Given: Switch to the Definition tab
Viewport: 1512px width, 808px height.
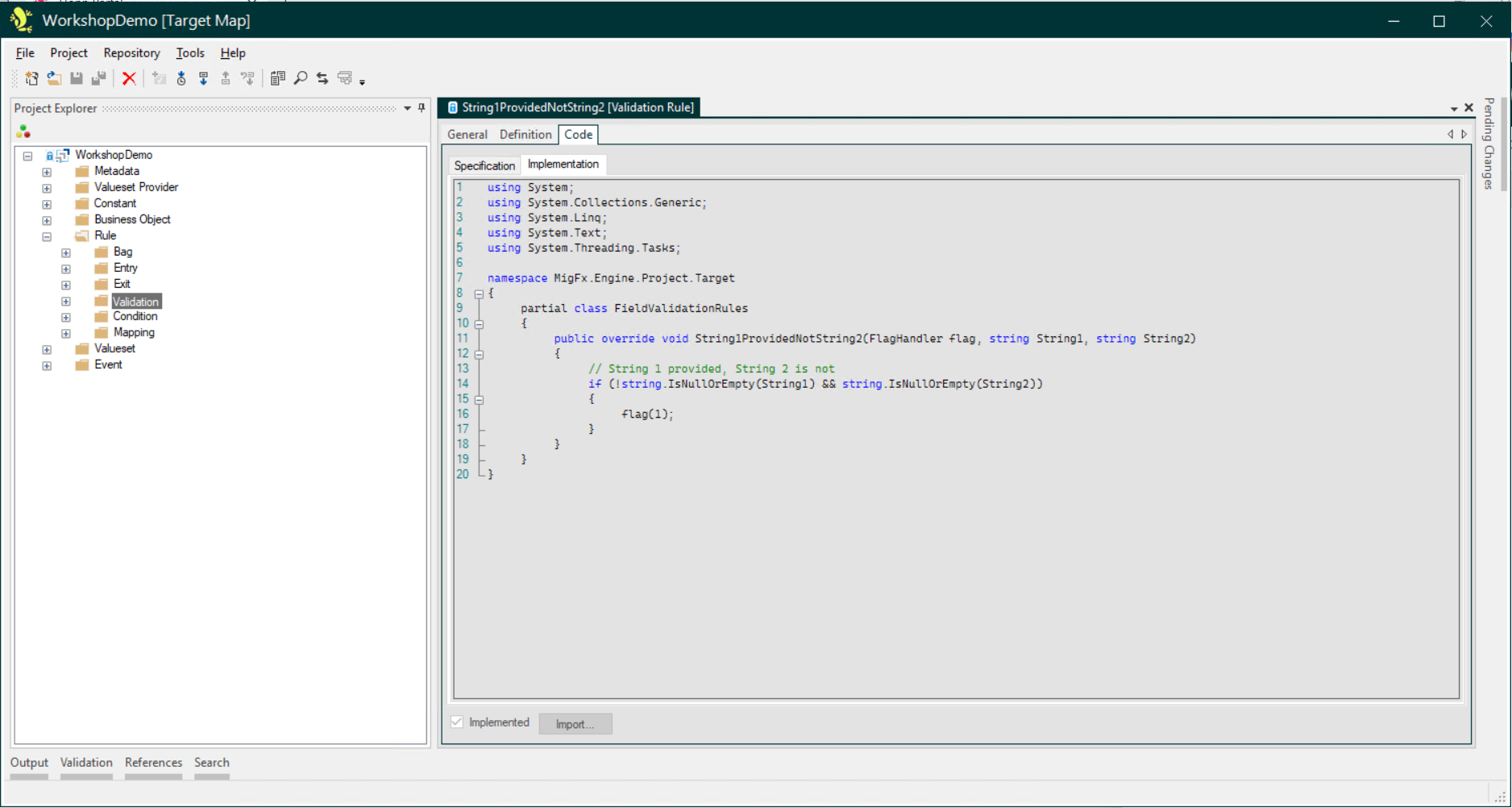Looking at the screenshot, I should click(x=525, y=134).
